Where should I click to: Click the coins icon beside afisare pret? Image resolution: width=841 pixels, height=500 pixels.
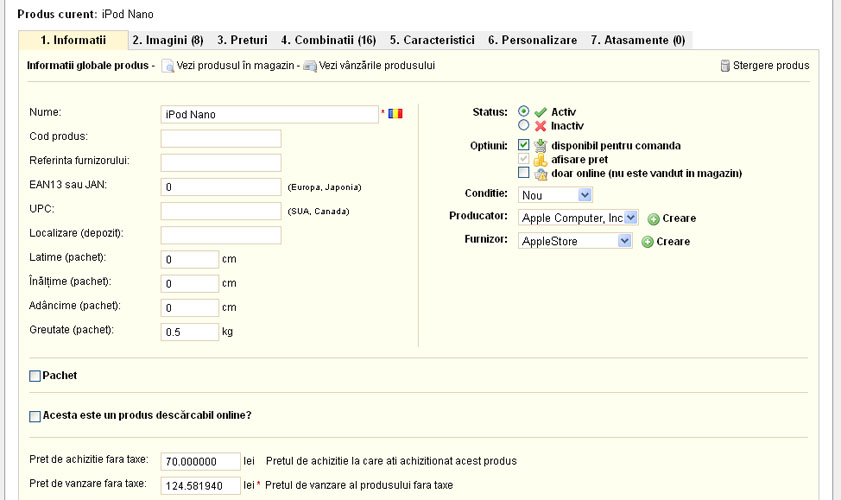[x=541, y=159]
